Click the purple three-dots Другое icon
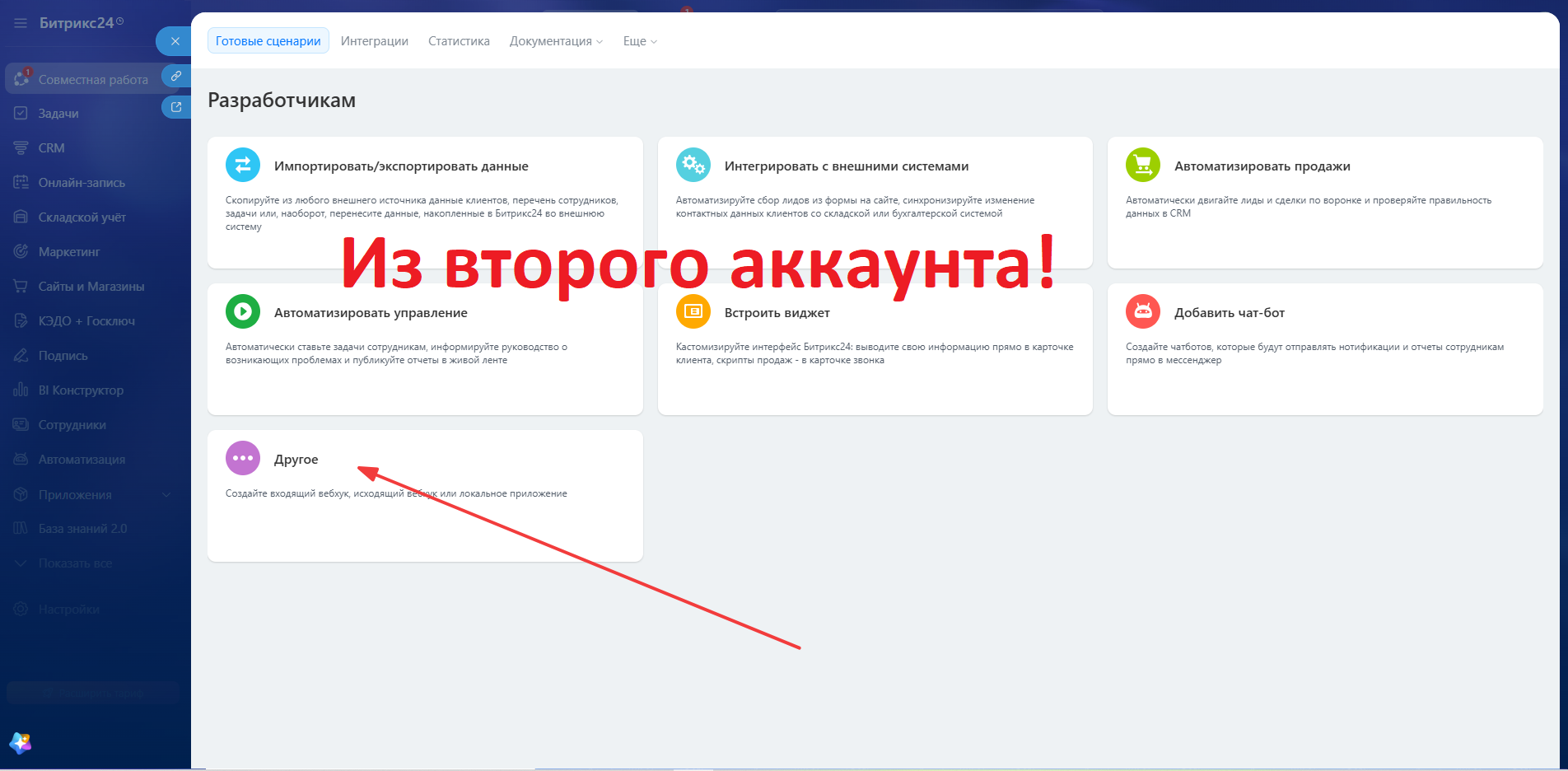The width and height of the screenshot is (1568, 771). (x=243, y=458)
